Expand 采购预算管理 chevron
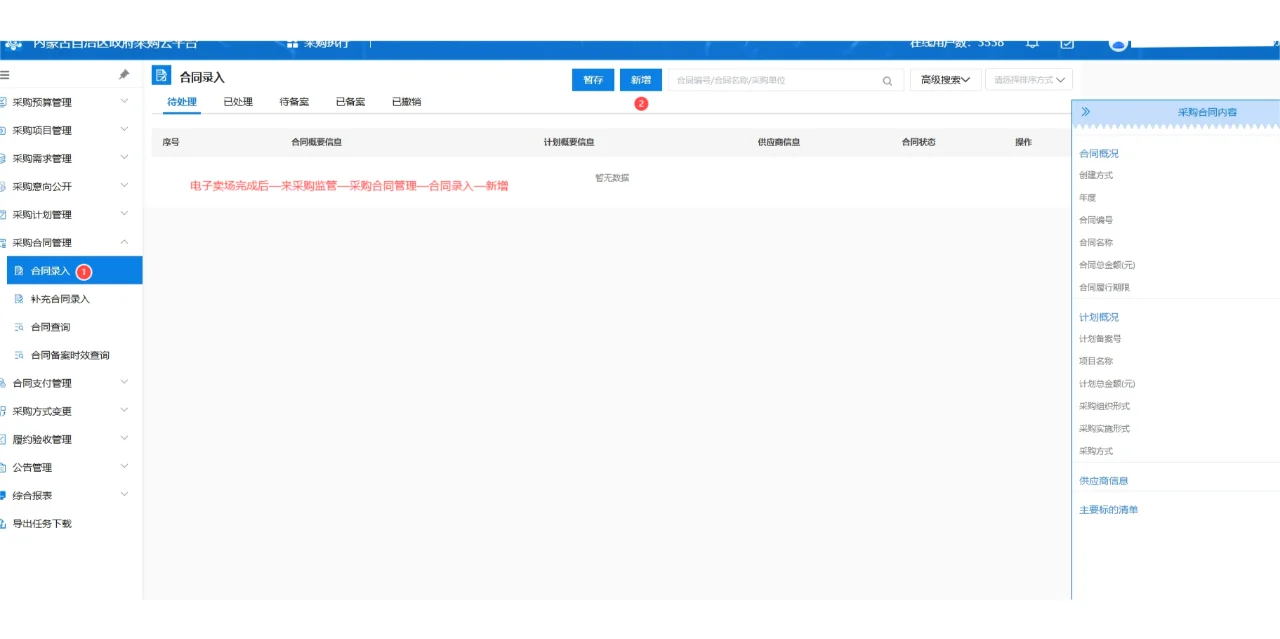This screenshot has width=1280, height=639. (x=124, y=101)
